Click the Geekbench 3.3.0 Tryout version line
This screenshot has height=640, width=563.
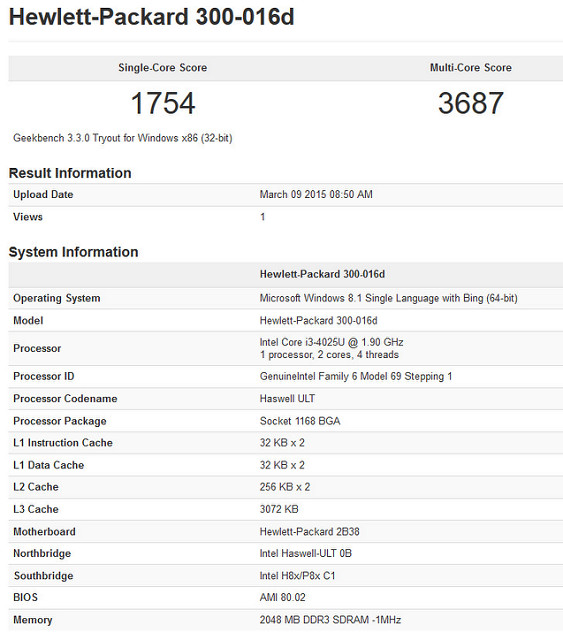[x=122, y=138]
